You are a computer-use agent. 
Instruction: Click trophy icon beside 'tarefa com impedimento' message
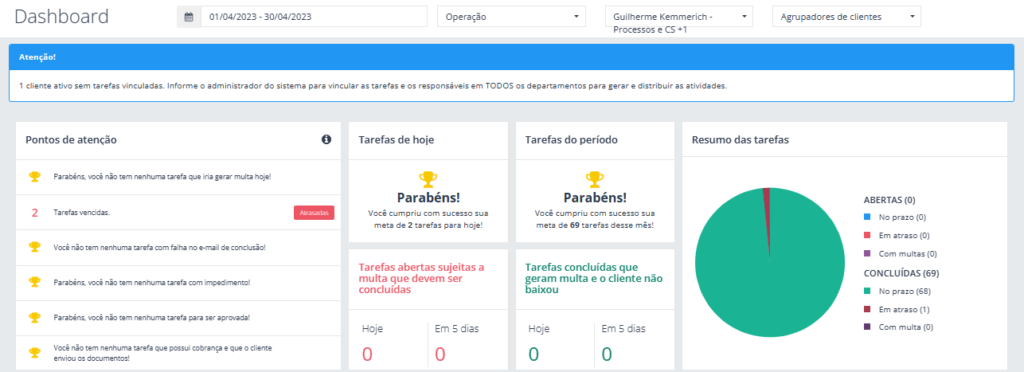coord(35,282)
